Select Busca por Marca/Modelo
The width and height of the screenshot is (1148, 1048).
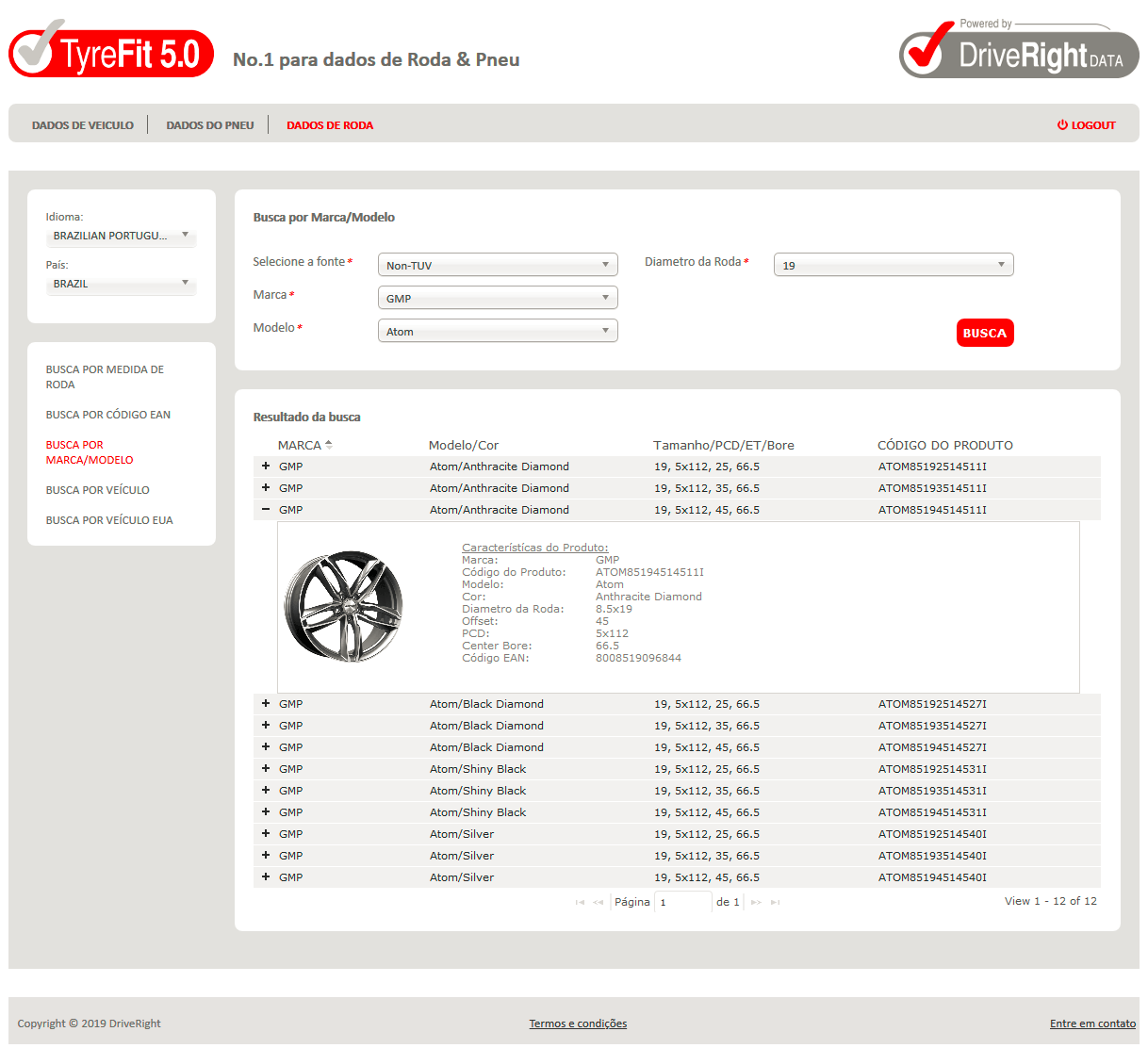[x=90, y=452]
